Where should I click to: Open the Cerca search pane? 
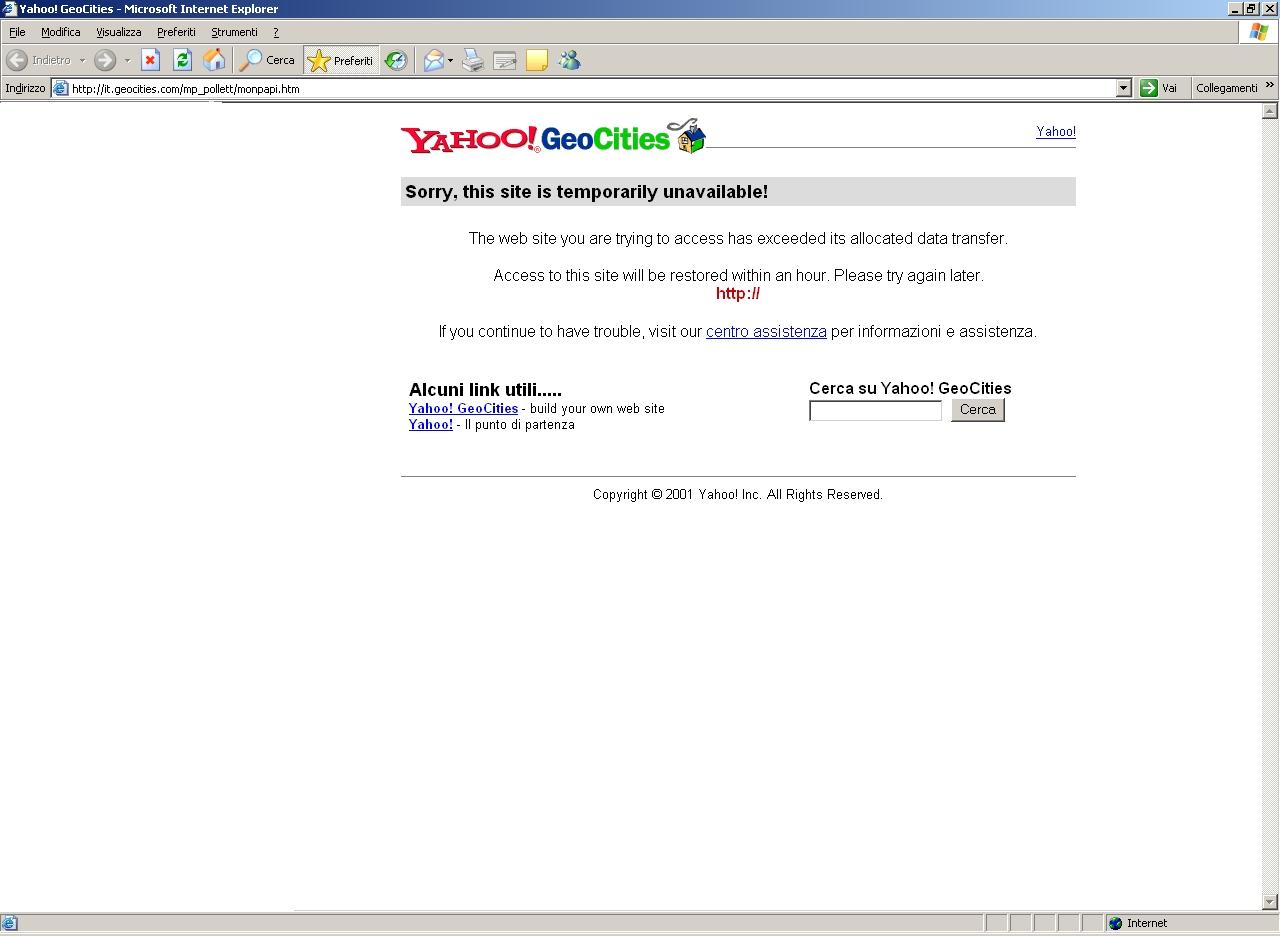tap(267, 60)
